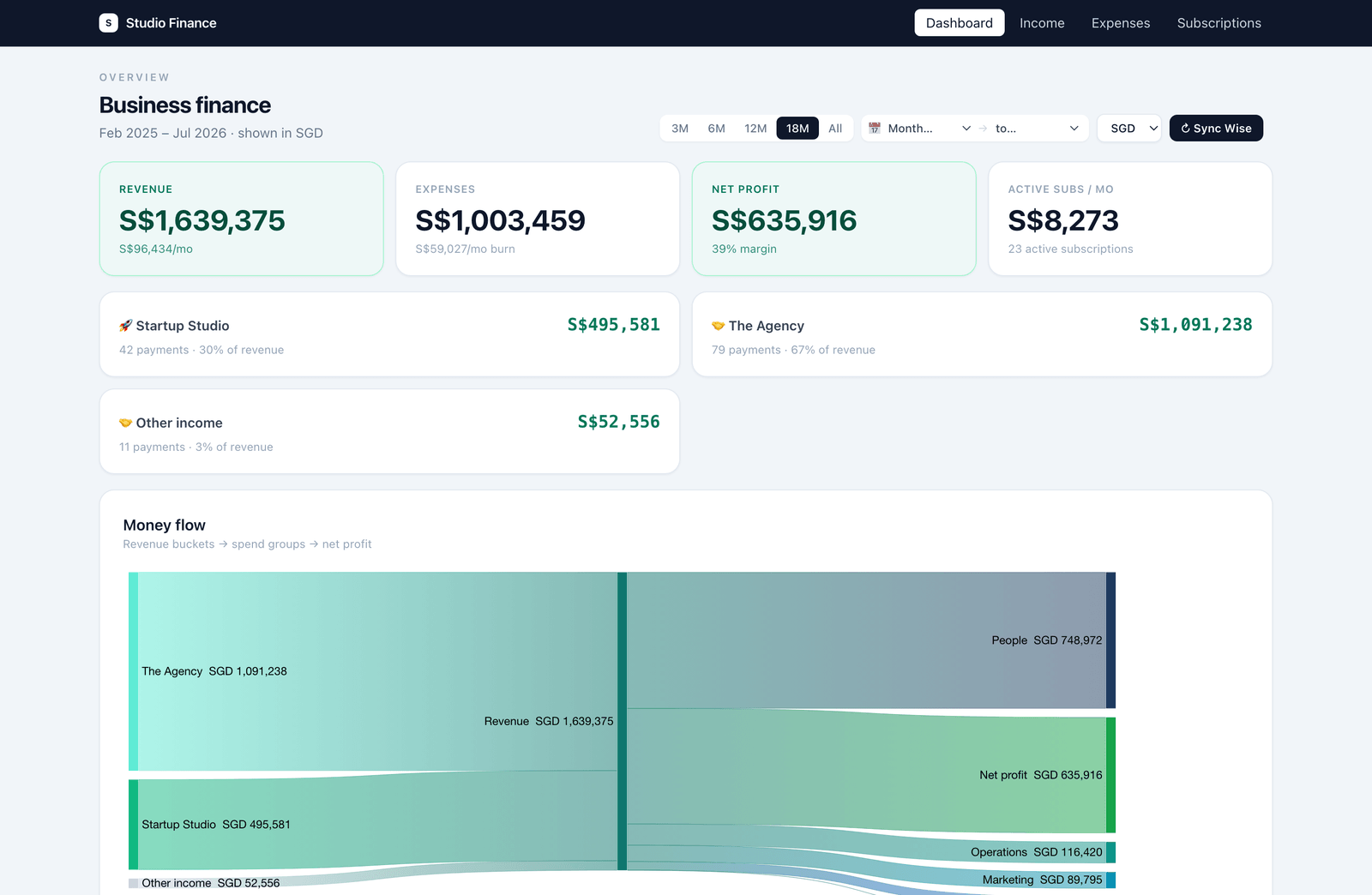Click '42 payments · 30% of revenue'
The height and width of the screenshot is (895, 1372).
[x=202, y=350]
